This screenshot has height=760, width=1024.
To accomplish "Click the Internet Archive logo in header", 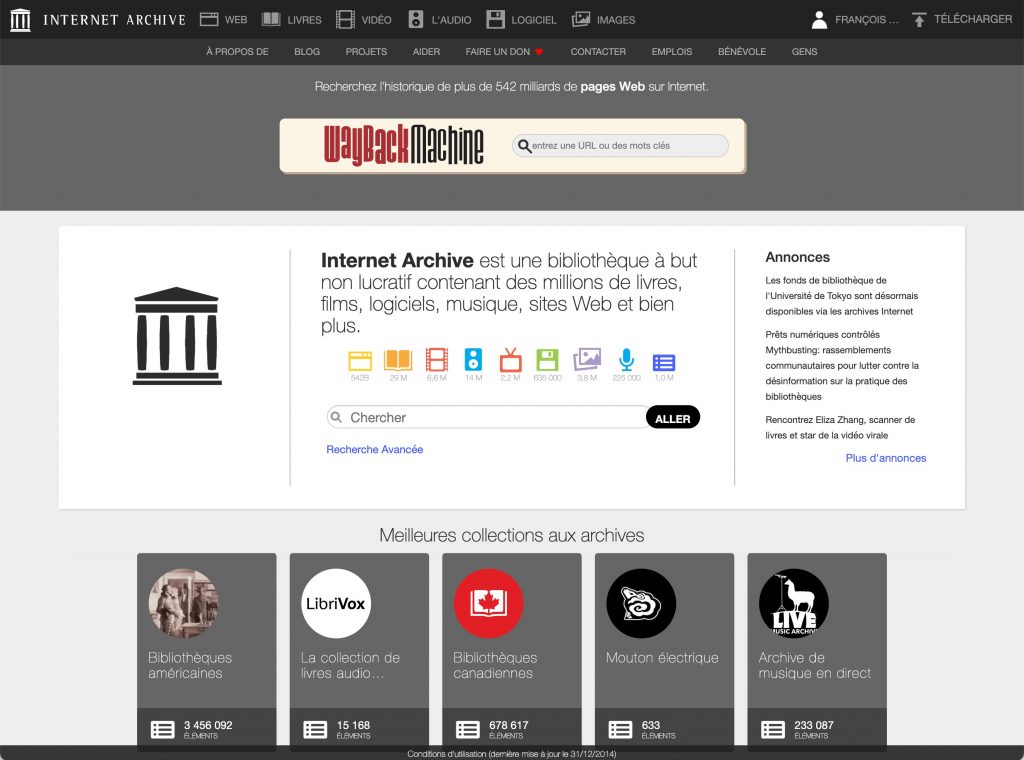I will [x=98, y=19].
